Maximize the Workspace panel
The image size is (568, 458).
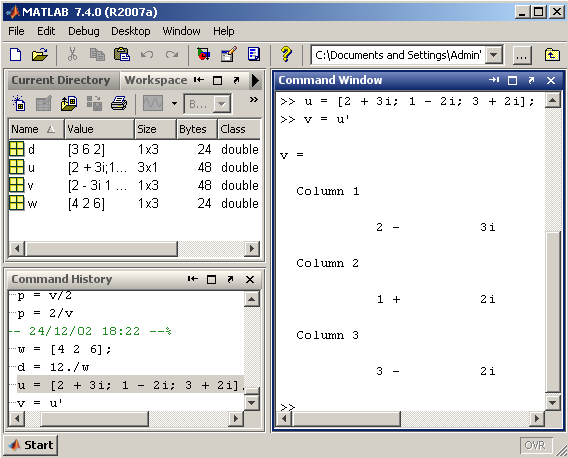tap(217, 80)
